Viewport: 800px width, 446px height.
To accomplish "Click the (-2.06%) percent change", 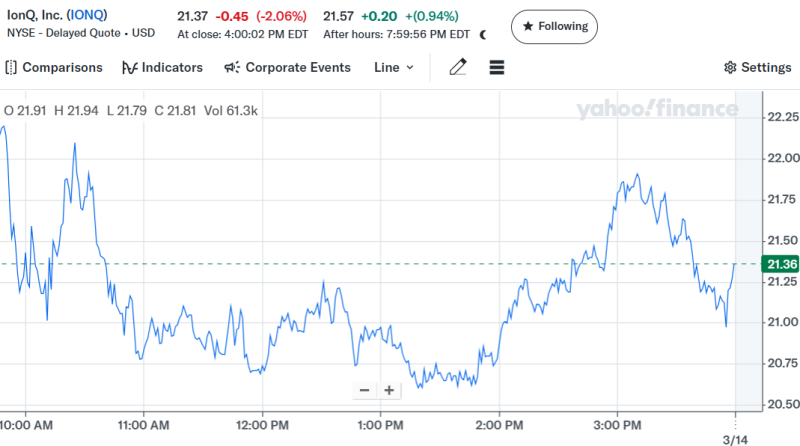I will point(282,16).
